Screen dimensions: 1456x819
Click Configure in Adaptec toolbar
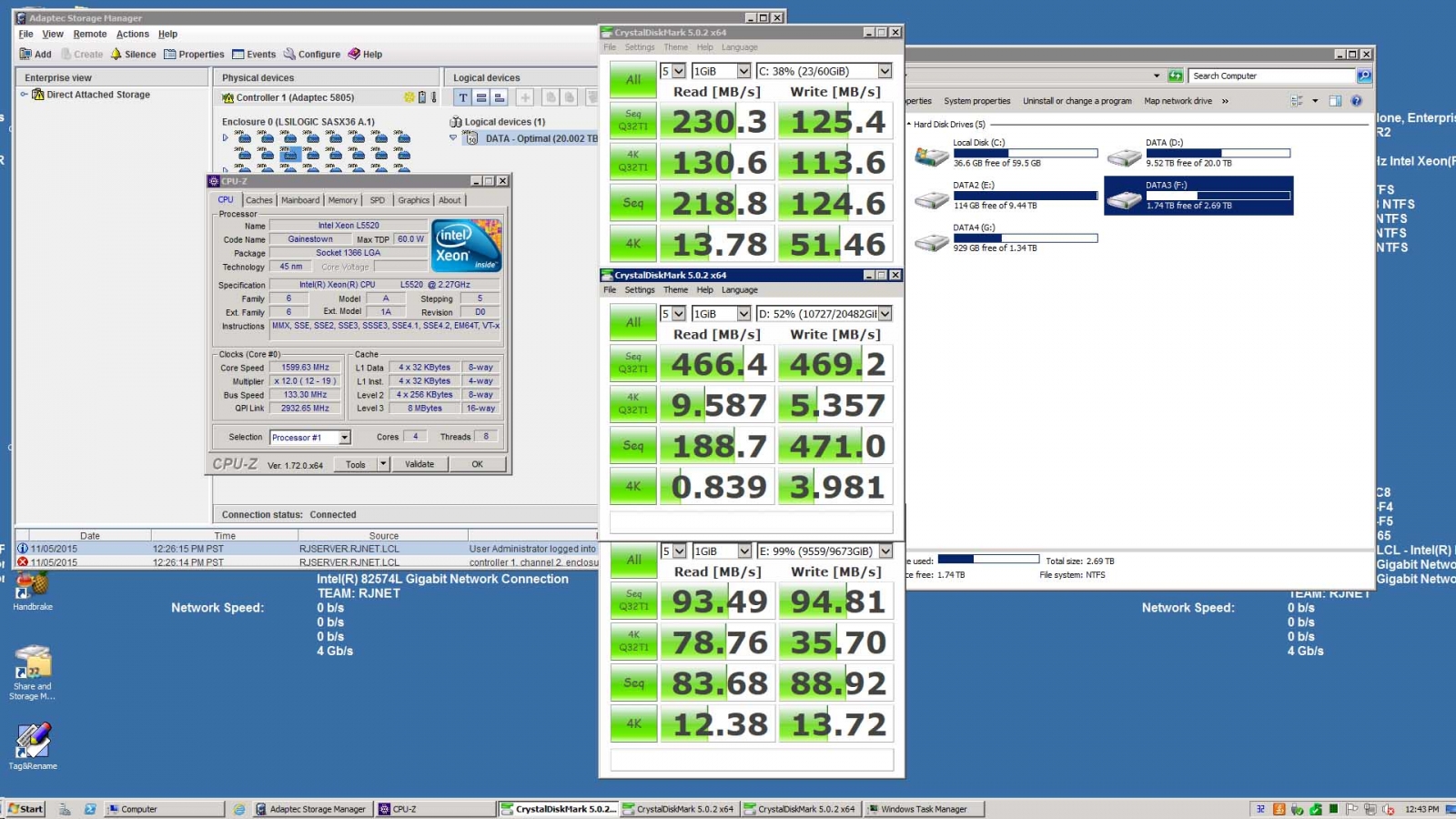(312, 55)
